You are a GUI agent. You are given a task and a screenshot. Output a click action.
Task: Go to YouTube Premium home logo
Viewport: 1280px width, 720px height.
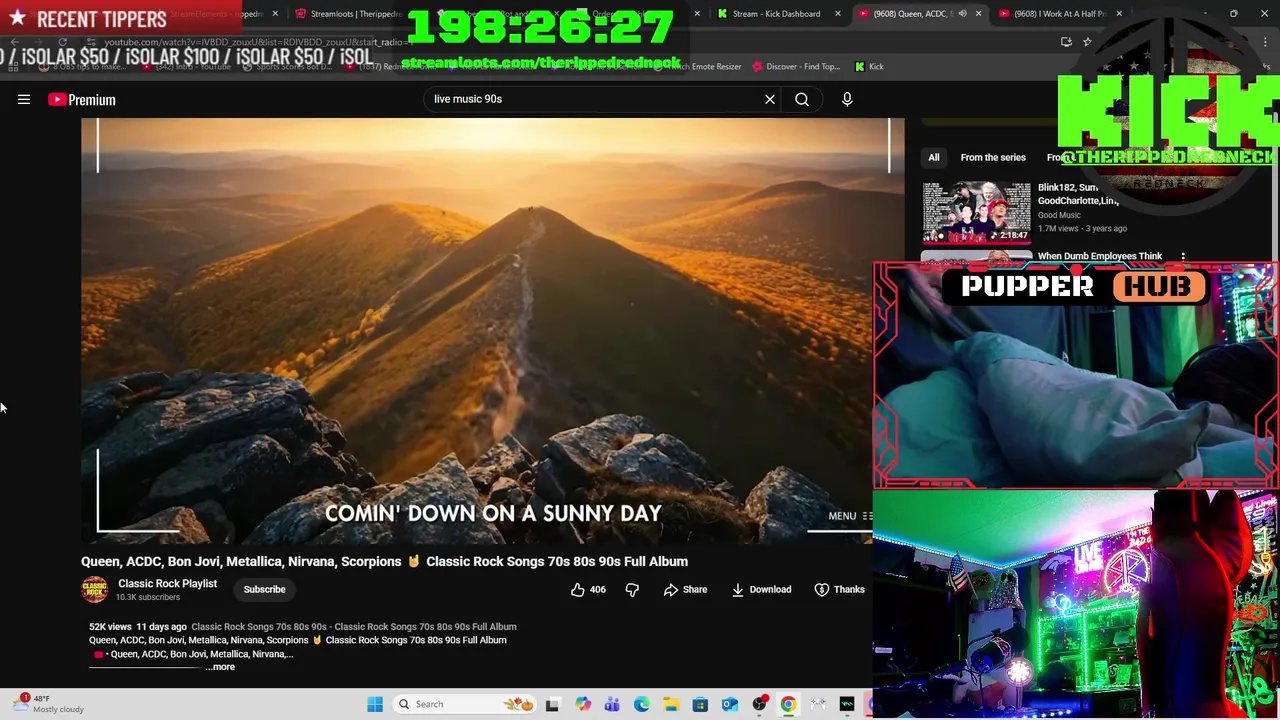(82, 99)
